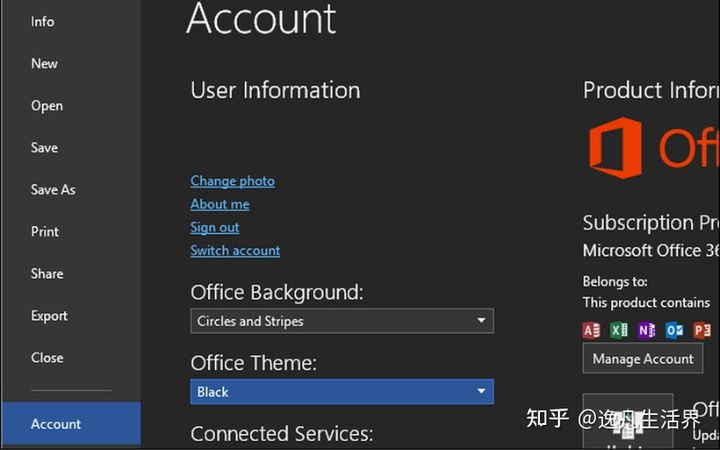Screen dimensions: 720x450
Task: Click the PowerPoint app icon
Action: 702,330
